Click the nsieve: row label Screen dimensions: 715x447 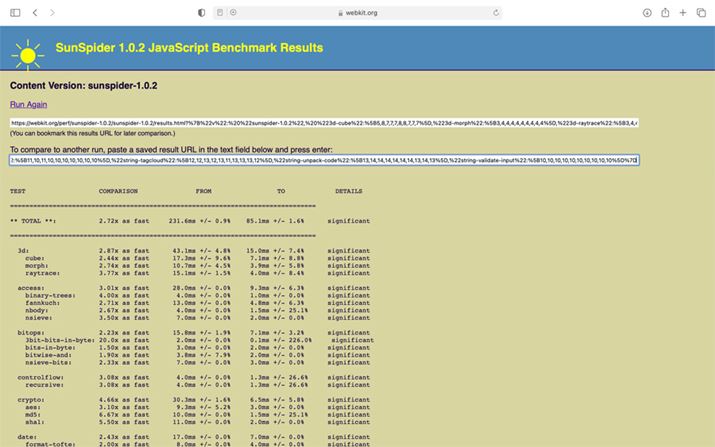click(x=39, y=318)
